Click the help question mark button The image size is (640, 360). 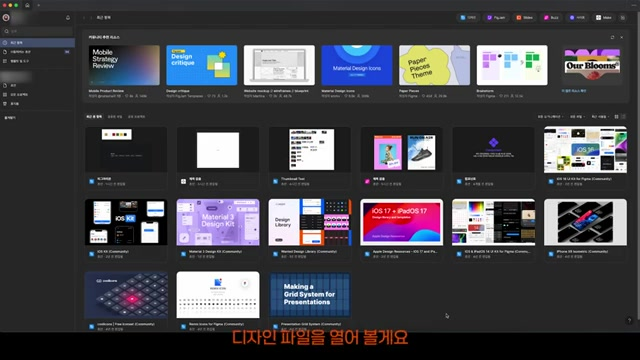[x=629, y=321]
